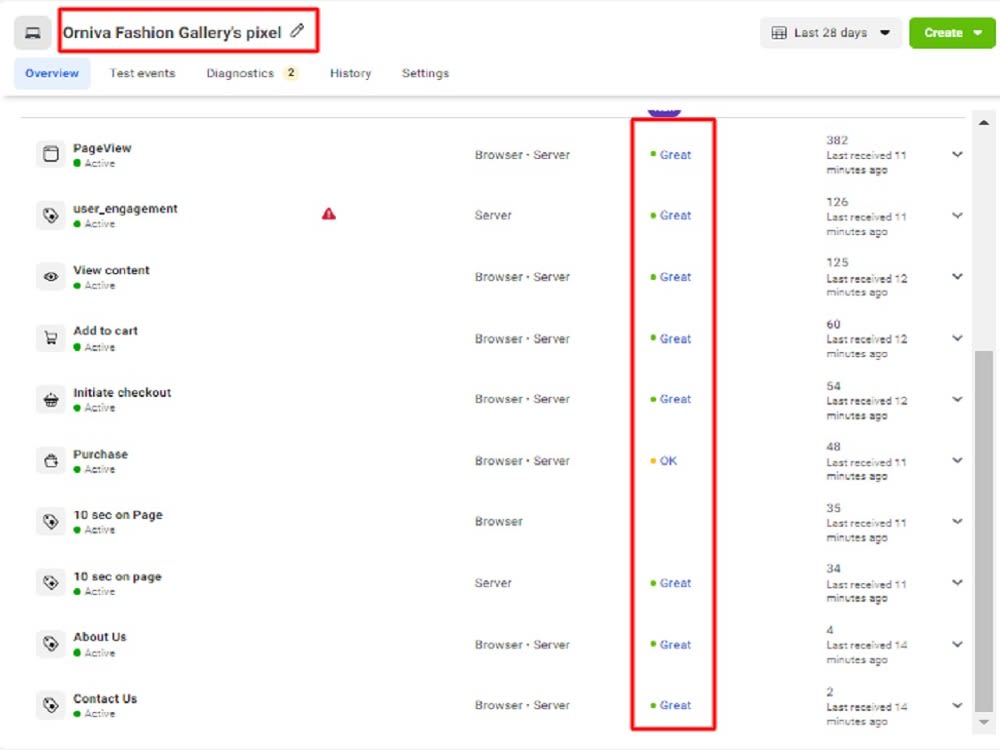Viewport: 1000px width, 750px height.
Task: Click the vertical scrollbar thumb
Action: [984, 530]
